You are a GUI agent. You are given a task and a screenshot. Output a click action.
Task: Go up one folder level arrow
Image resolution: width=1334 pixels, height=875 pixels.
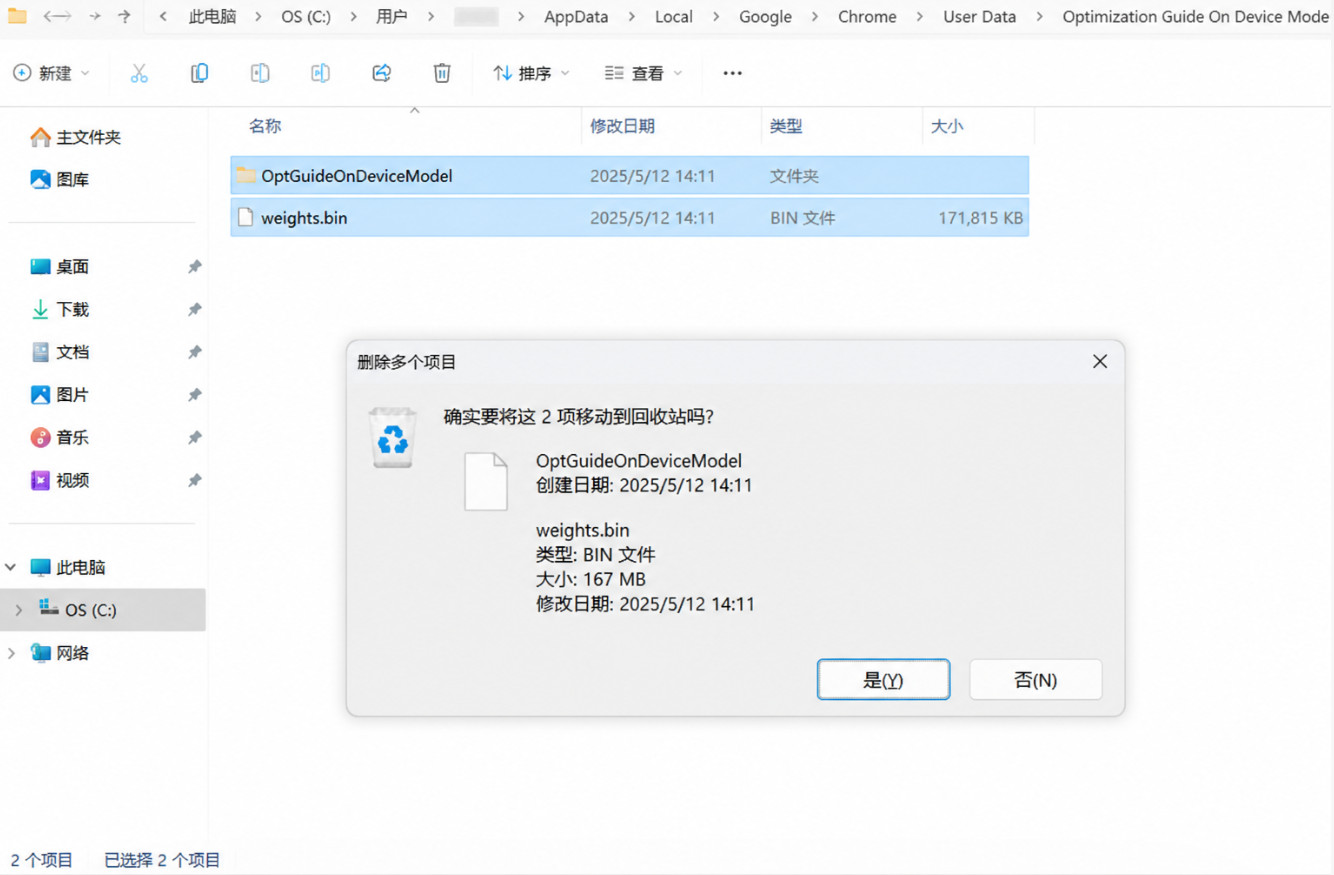124,16
